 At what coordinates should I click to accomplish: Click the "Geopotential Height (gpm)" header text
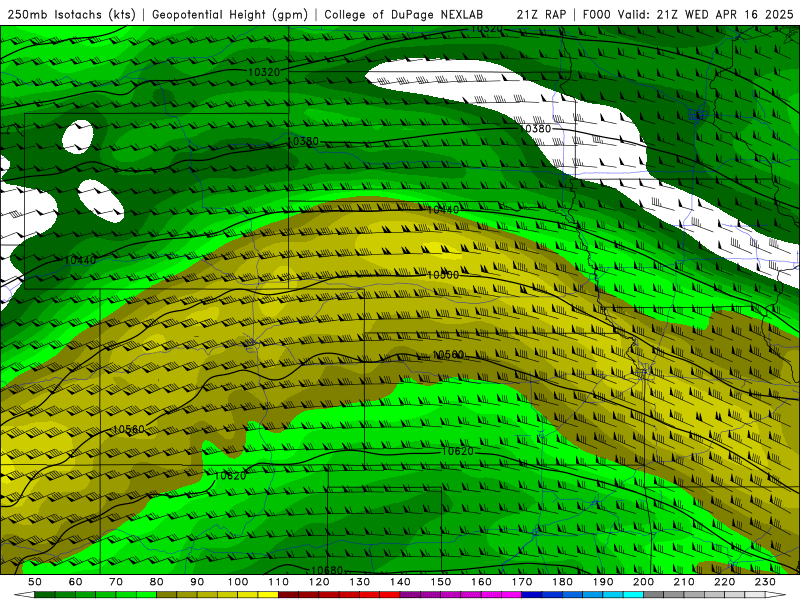point(230,14)
